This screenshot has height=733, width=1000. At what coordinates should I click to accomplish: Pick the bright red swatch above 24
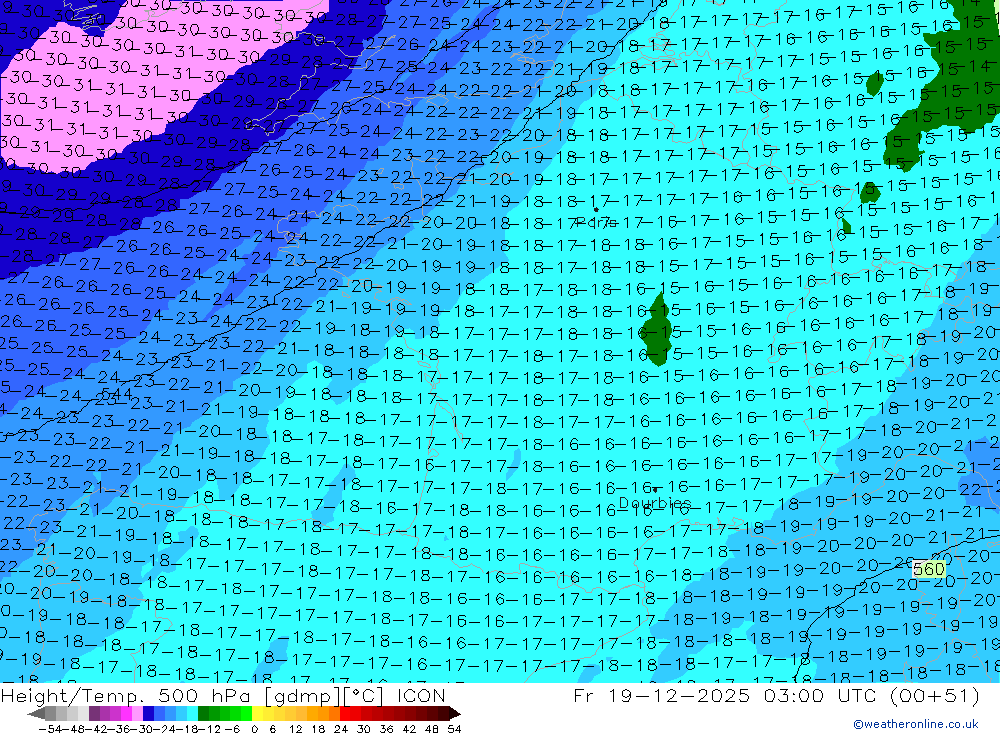[x=345, y=713]
